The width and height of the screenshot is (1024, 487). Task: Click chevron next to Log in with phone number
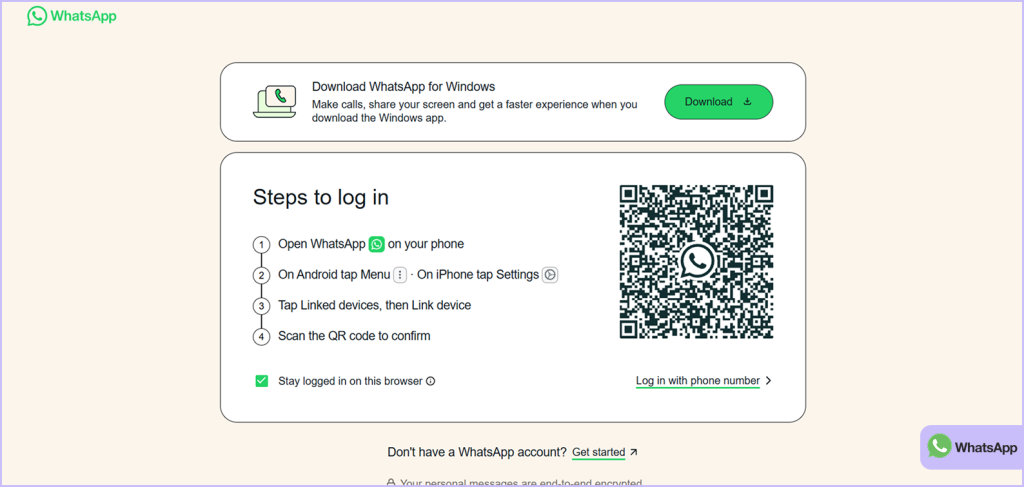point(768,381)
